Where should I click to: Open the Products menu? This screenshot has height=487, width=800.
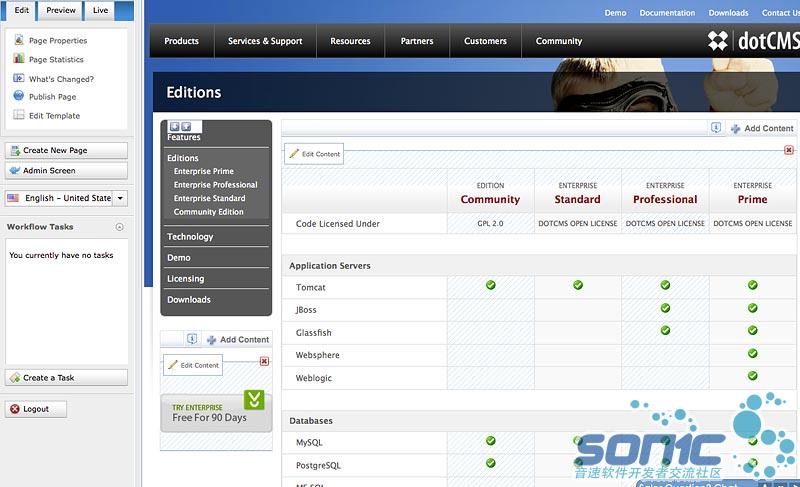182,41
